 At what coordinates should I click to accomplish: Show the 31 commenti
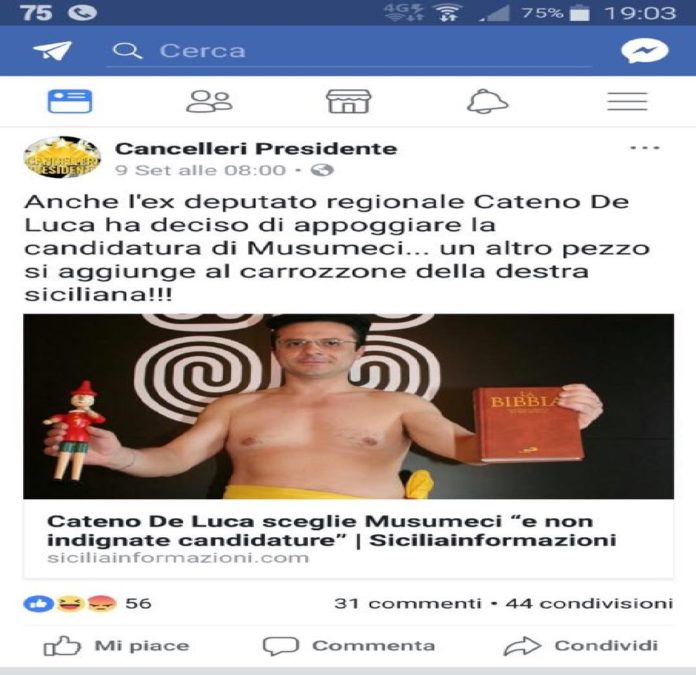click(407, 604)
